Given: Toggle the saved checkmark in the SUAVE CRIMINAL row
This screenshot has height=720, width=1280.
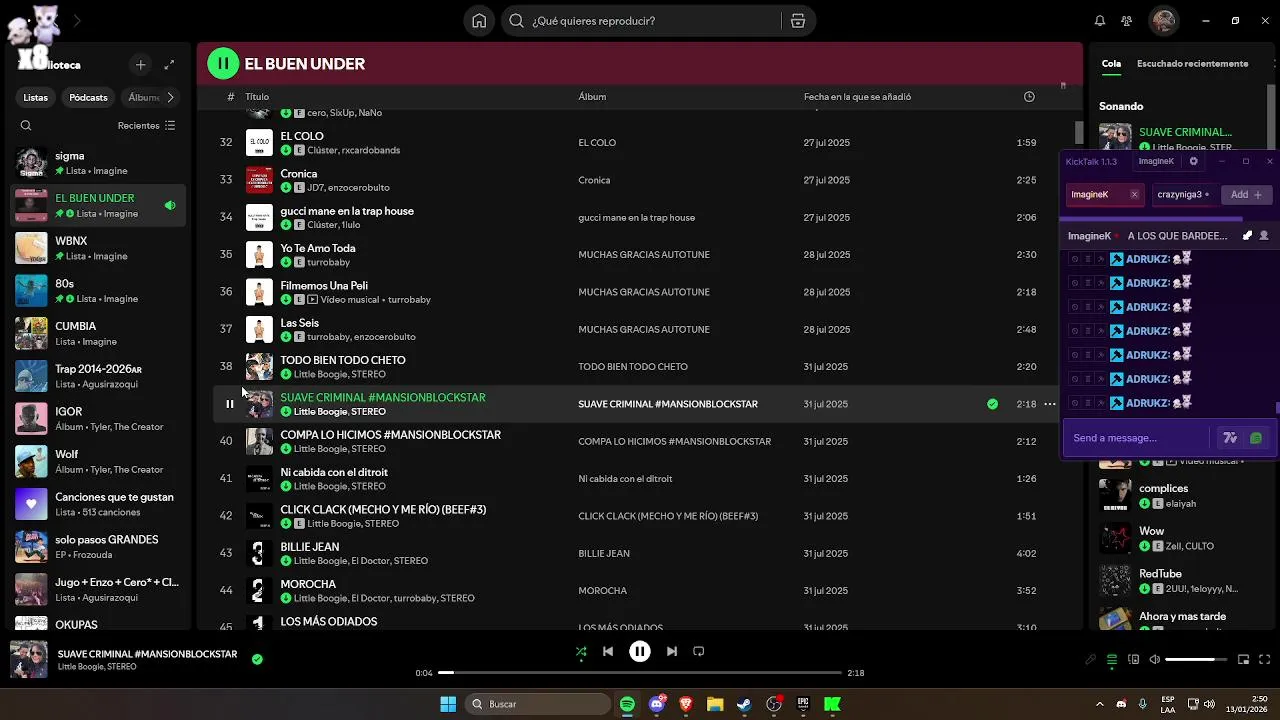Looking at the screenshot, I should pyautogui.click(x=992, y=404).
